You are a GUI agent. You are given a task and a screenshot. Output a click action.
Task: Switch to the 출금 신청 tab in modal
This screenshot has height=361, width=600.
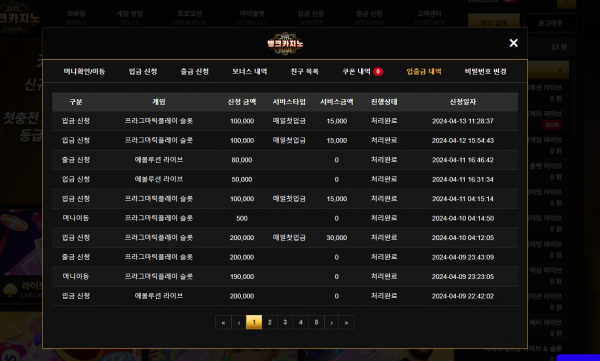[x=194, y=72]
